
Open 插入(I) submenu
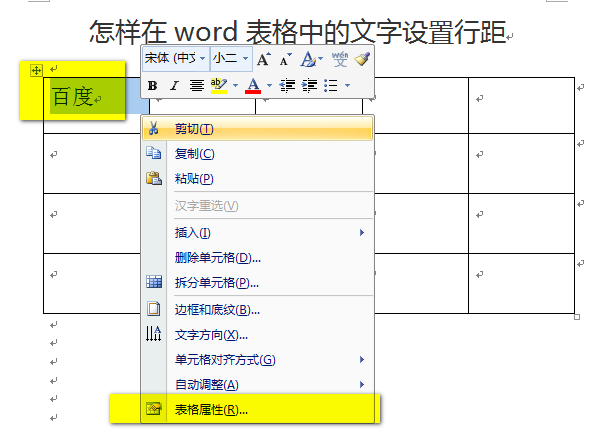point(257,233)
